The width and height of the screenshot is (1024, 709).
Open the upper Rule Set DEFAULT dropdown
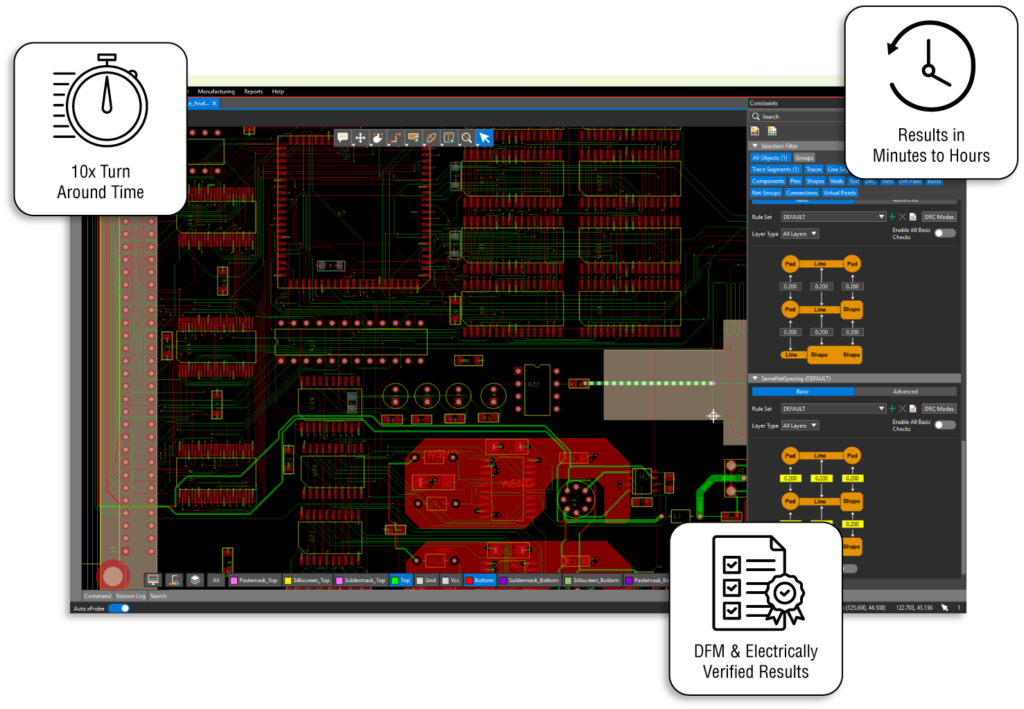click(x=833, y=217)
